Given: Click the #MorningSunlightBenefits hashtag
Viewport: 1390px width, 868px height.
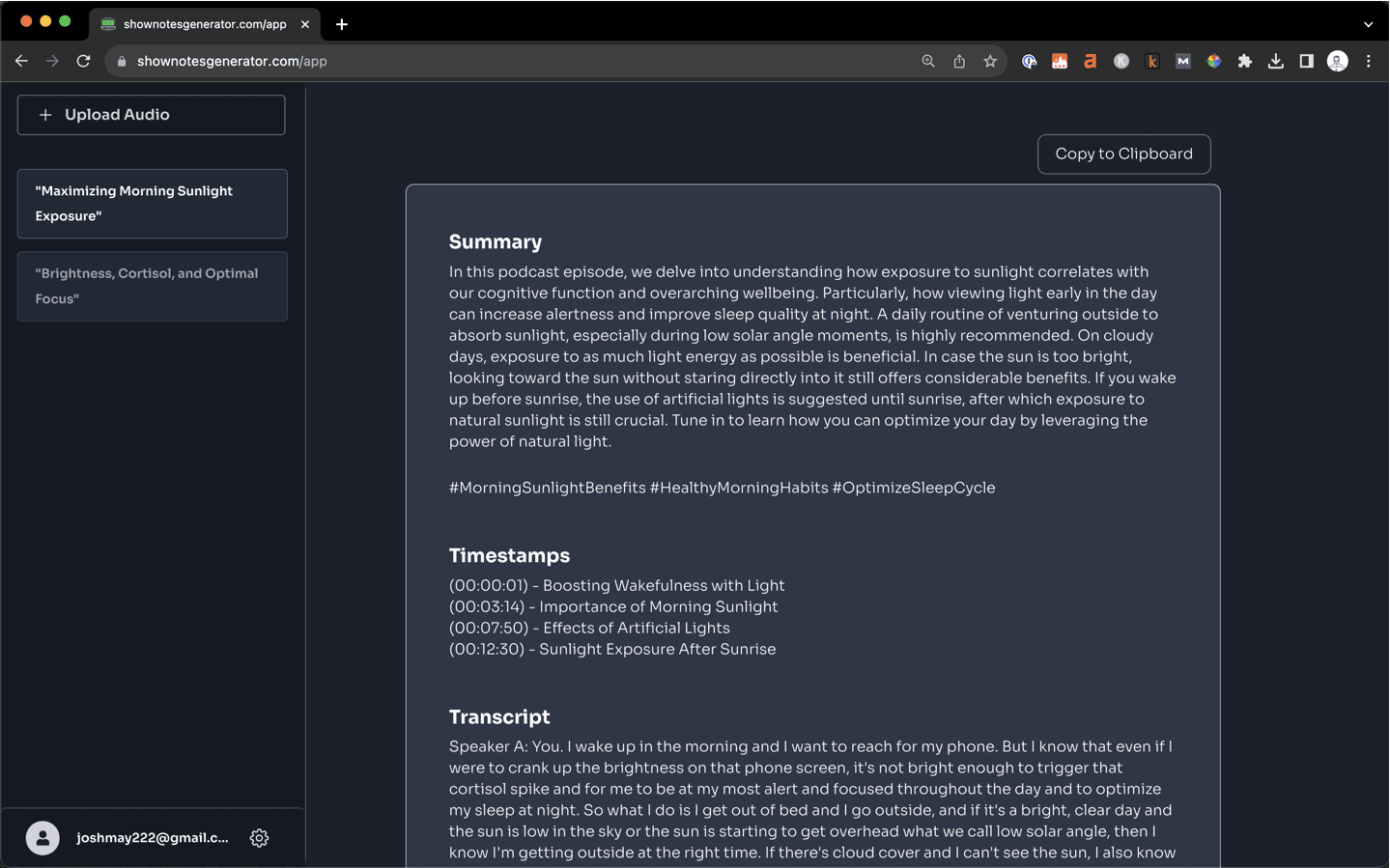Looking at the screenshot, I should point(548,489).
